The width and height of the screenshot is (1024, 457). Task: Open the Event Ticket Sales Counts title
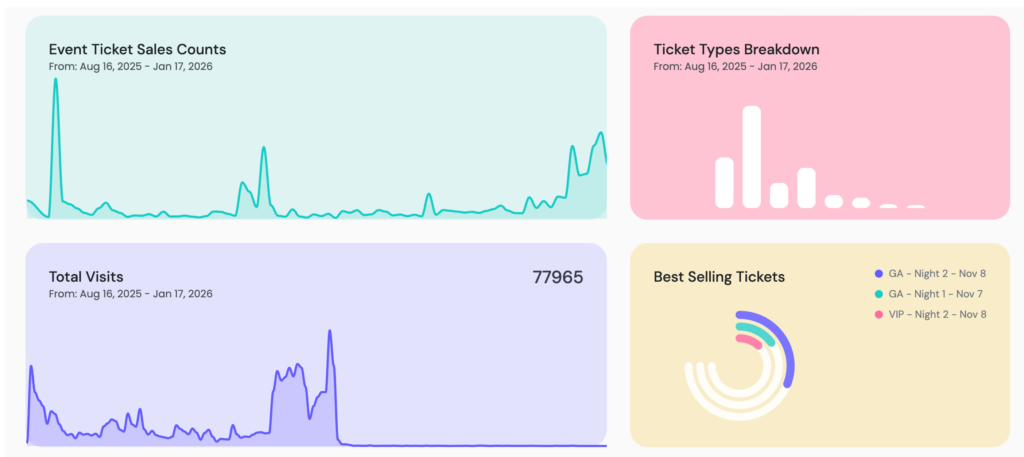coord(137,48)
